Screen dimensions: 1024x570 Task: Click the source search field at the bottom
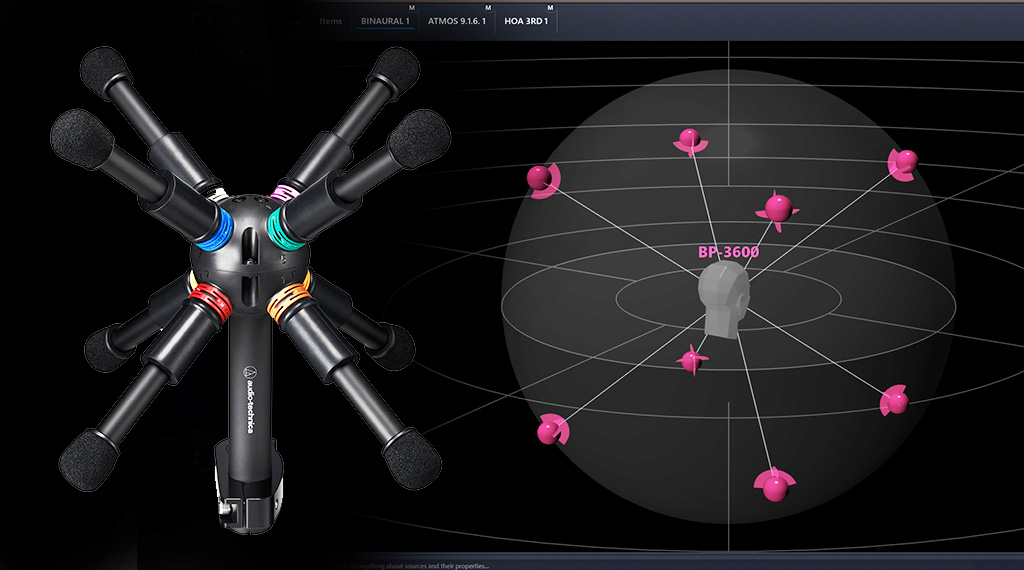pyautogui.click(x=418, y=565)
